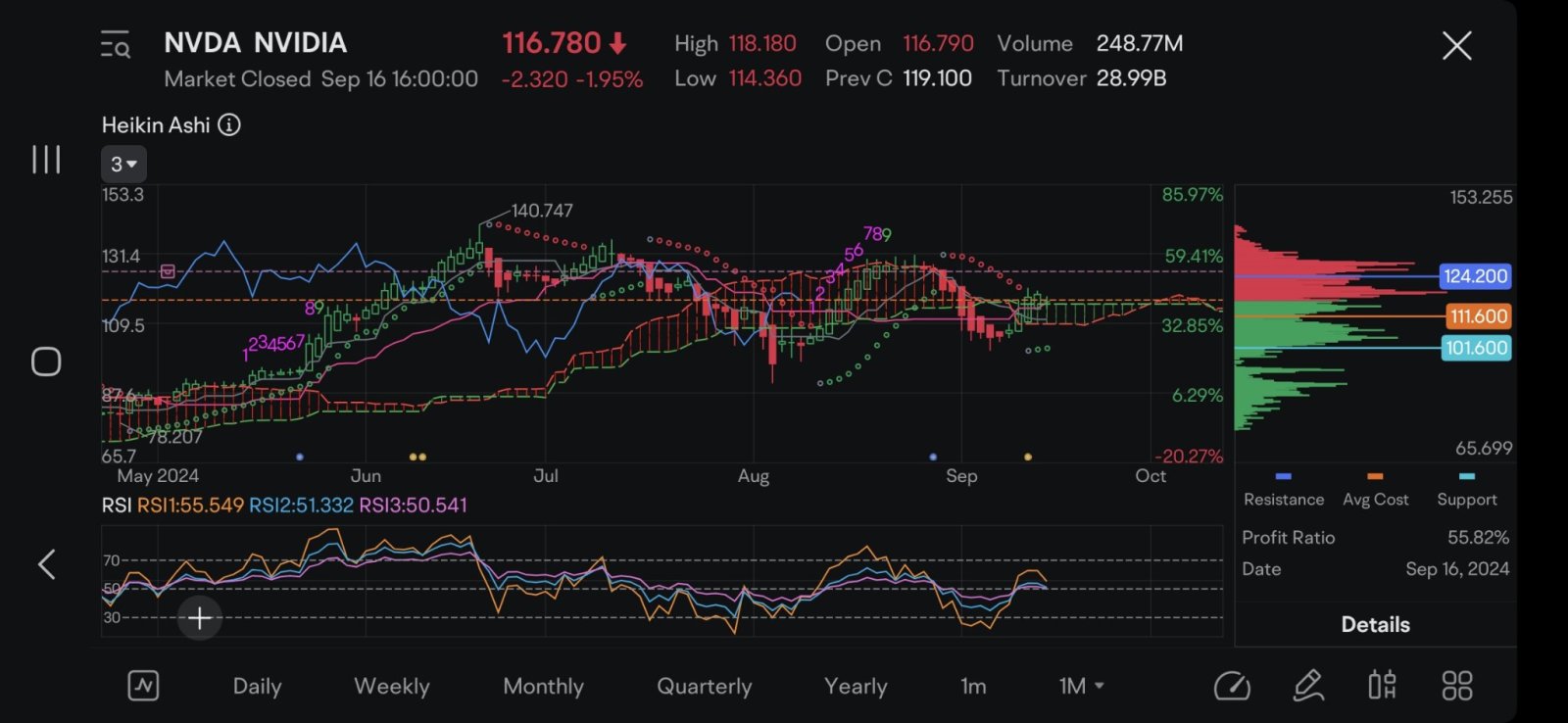Tap the rounded square icon
The image size is (1568, 723).
46,361
